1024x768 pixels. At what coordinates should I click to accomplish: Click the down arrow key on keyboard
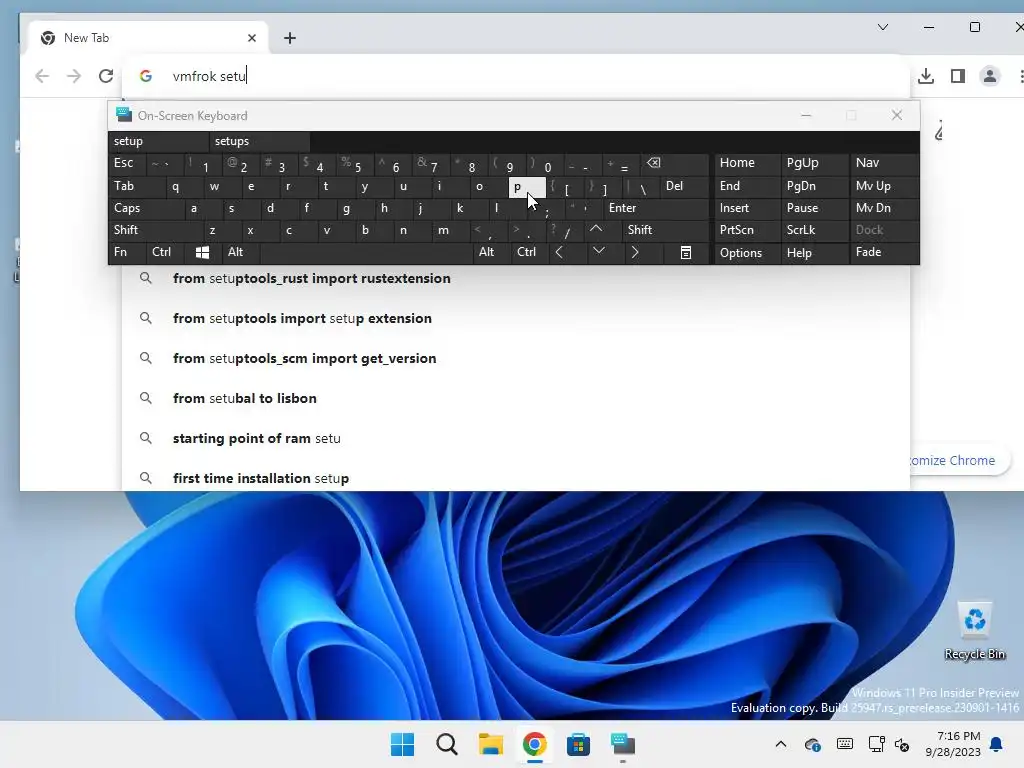598,251
